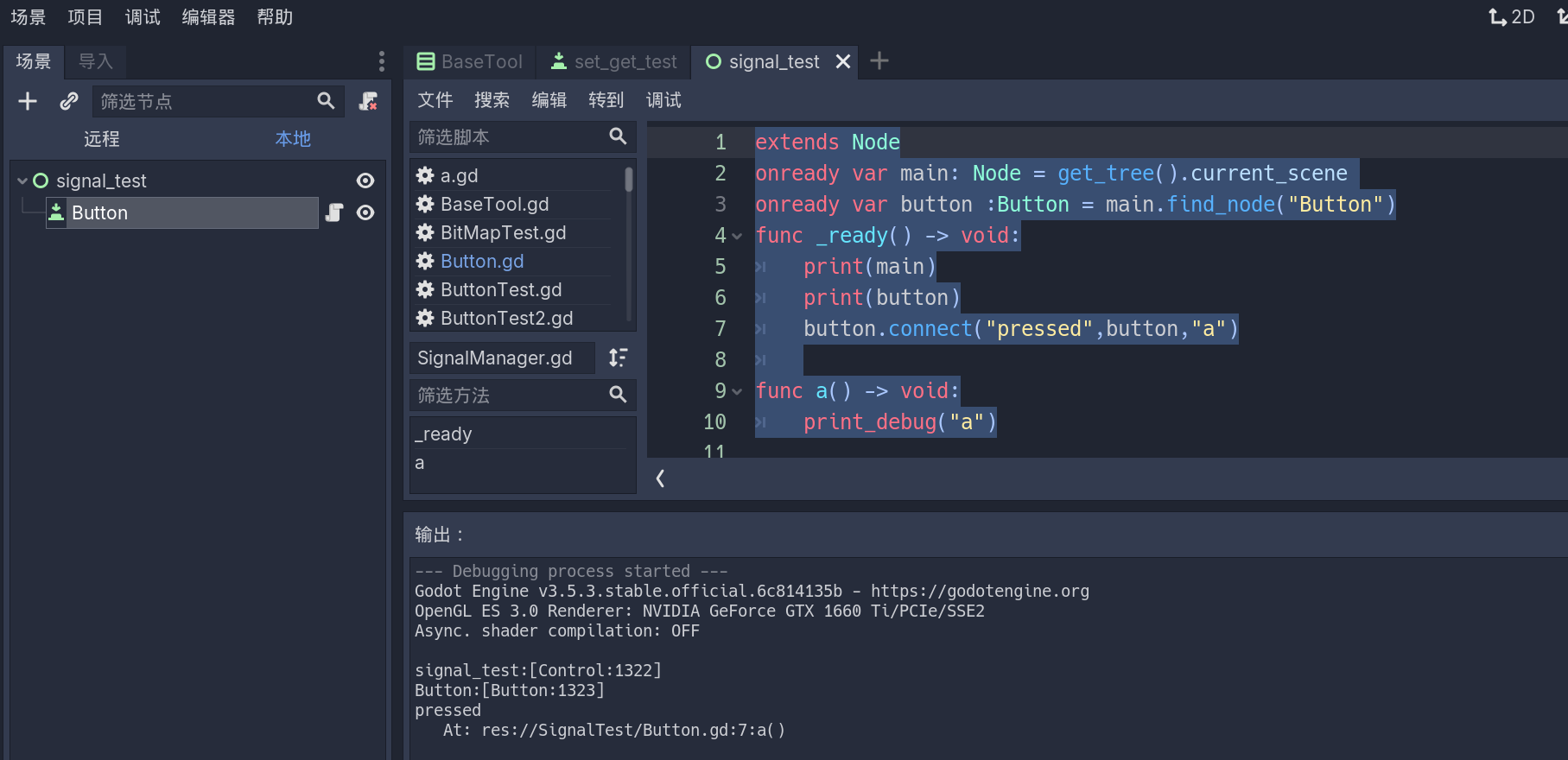The height and width of the screenshot is (760, 1568).
Task: Add a new scene tab with plus
Action: [x=879, y=60]
